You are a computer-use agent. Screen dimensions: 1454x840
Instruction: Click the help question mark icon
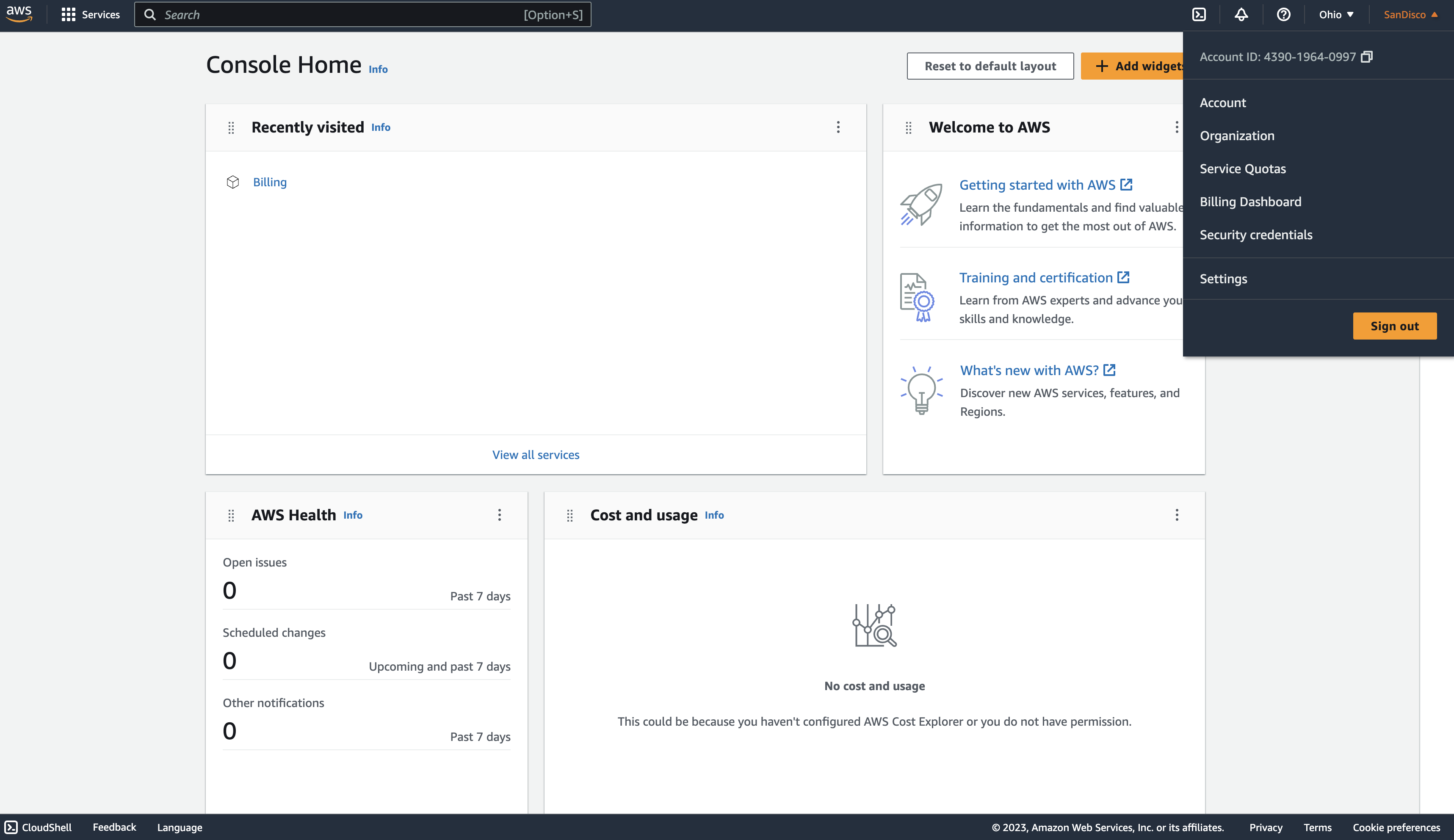click(1283, 14)
